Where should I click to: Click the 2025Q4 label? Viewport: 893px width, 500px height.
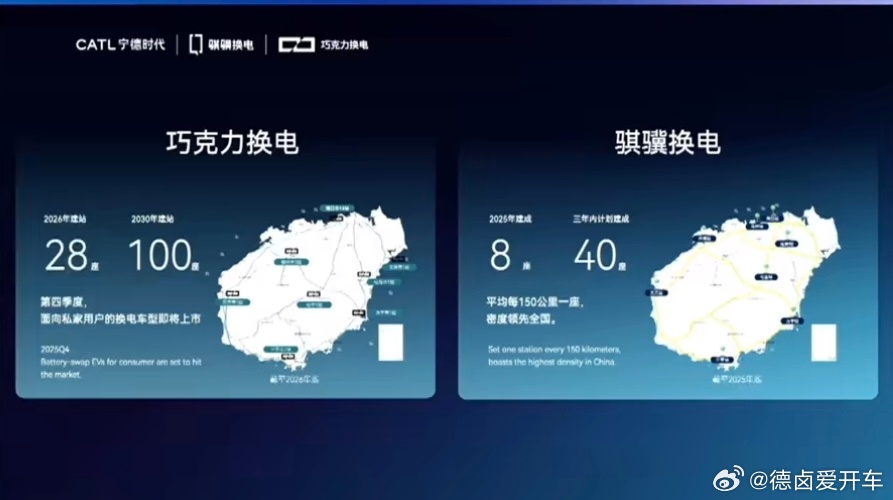[55, 349]
